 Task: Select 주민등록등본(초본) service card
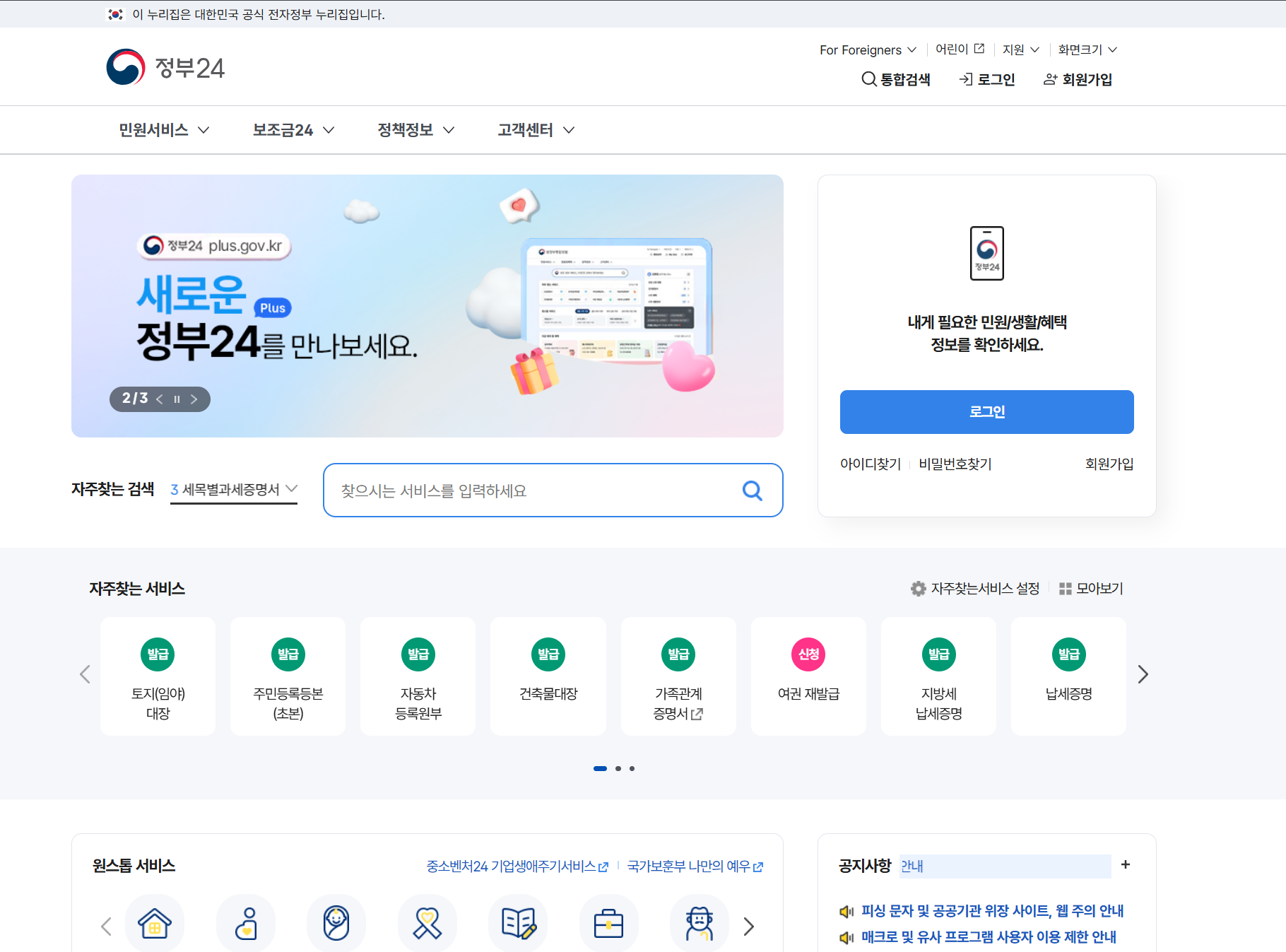coord(288,676)
